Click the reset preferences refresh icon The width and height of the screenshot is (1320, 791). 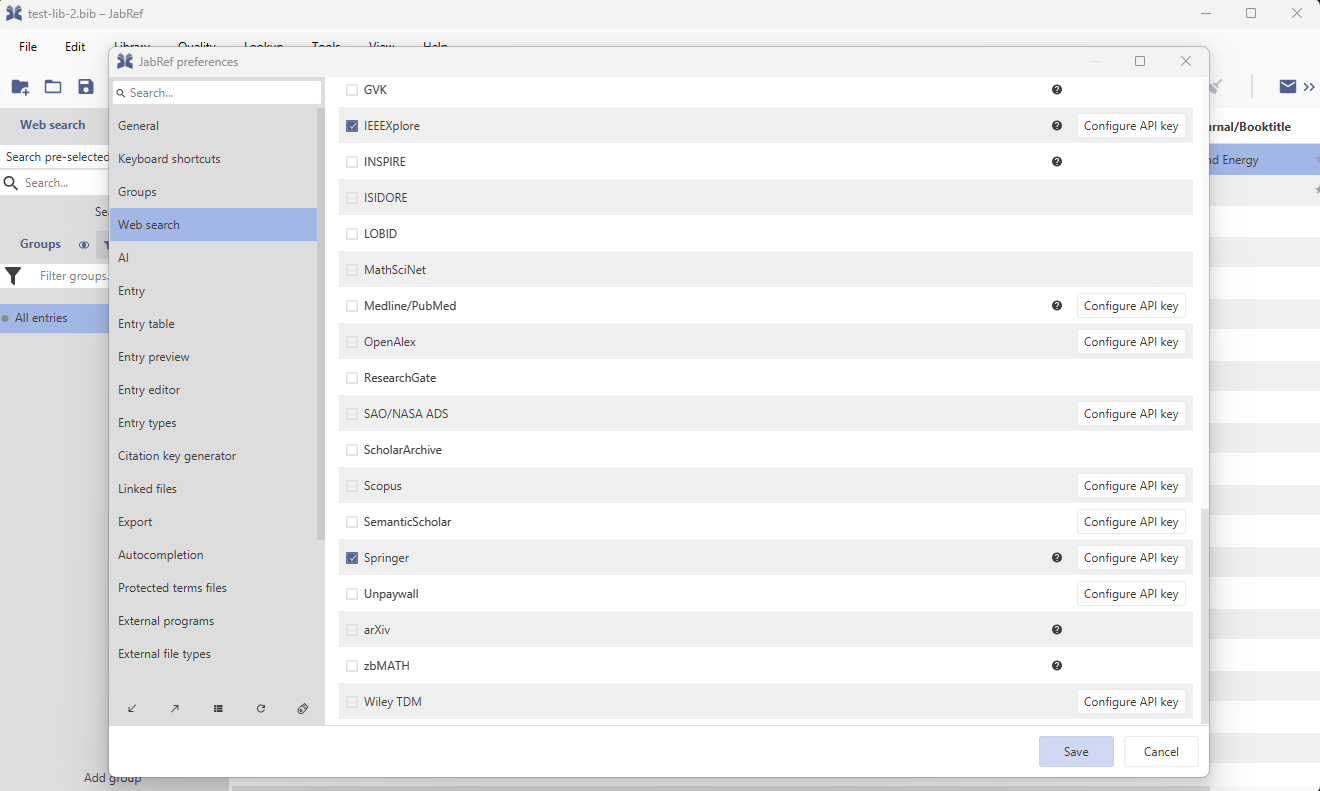[261, 708]
